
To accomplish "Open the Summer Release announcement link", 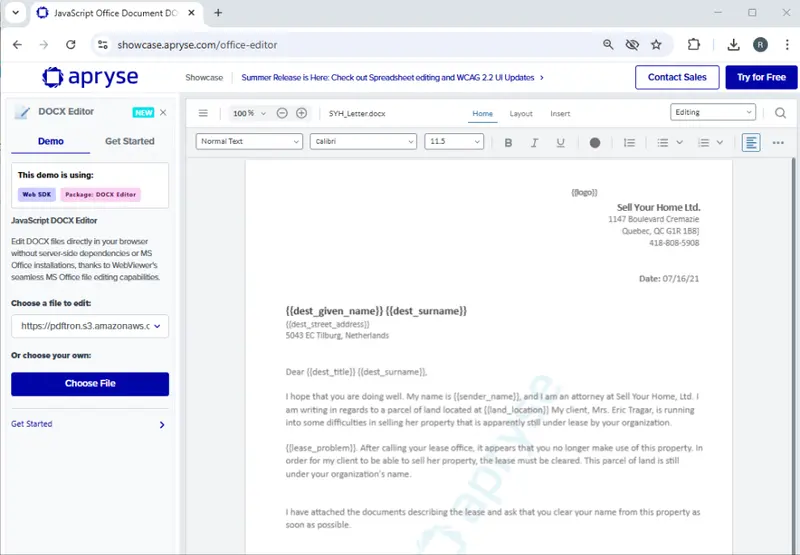I will click(392, 78).
